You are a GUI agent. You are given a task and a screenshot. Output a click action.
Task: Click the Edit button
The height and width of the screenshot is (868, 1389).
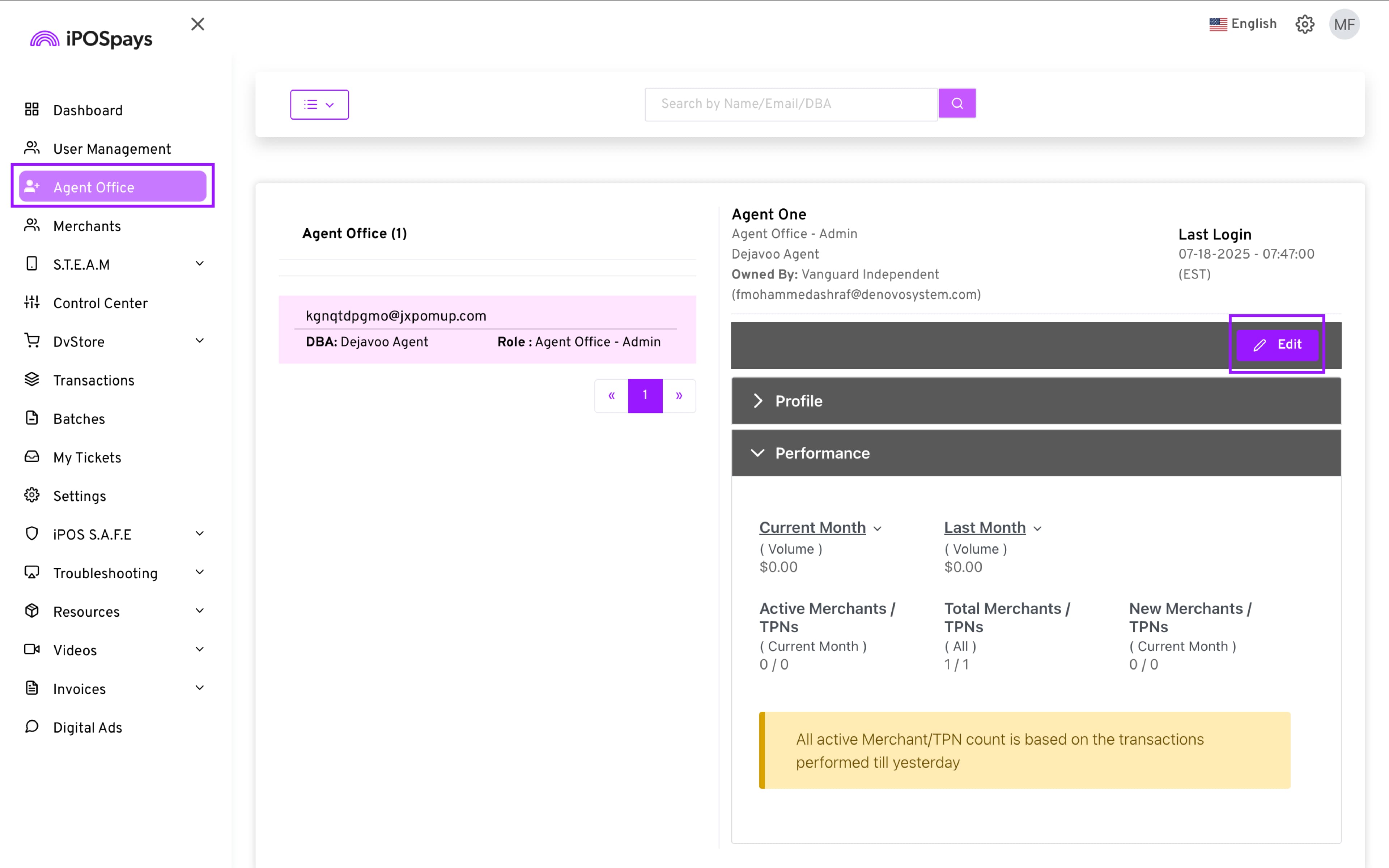(1277, 344)
